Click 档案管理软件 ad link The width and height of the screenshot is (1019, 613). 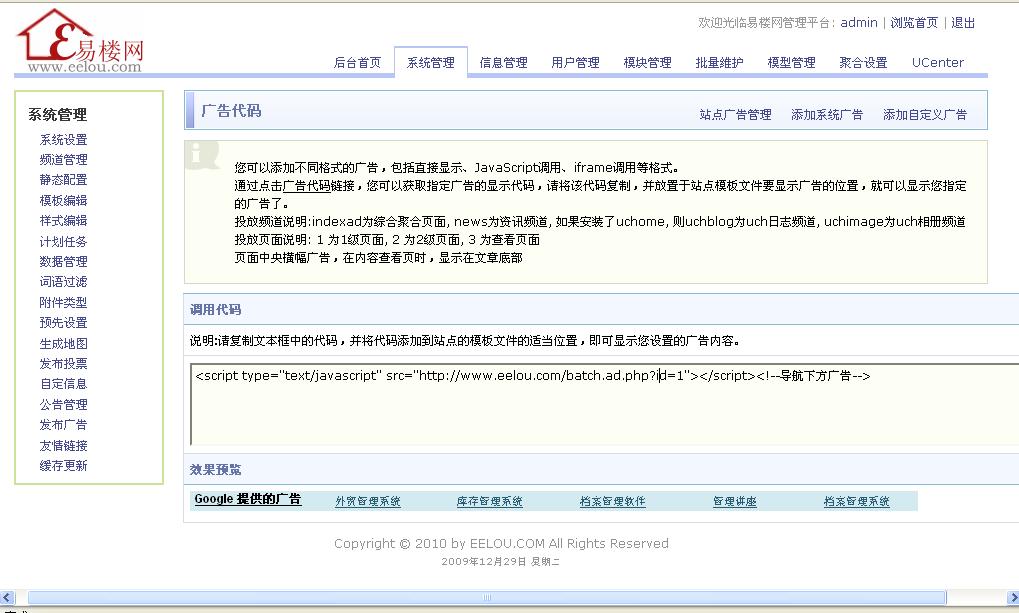613,501
